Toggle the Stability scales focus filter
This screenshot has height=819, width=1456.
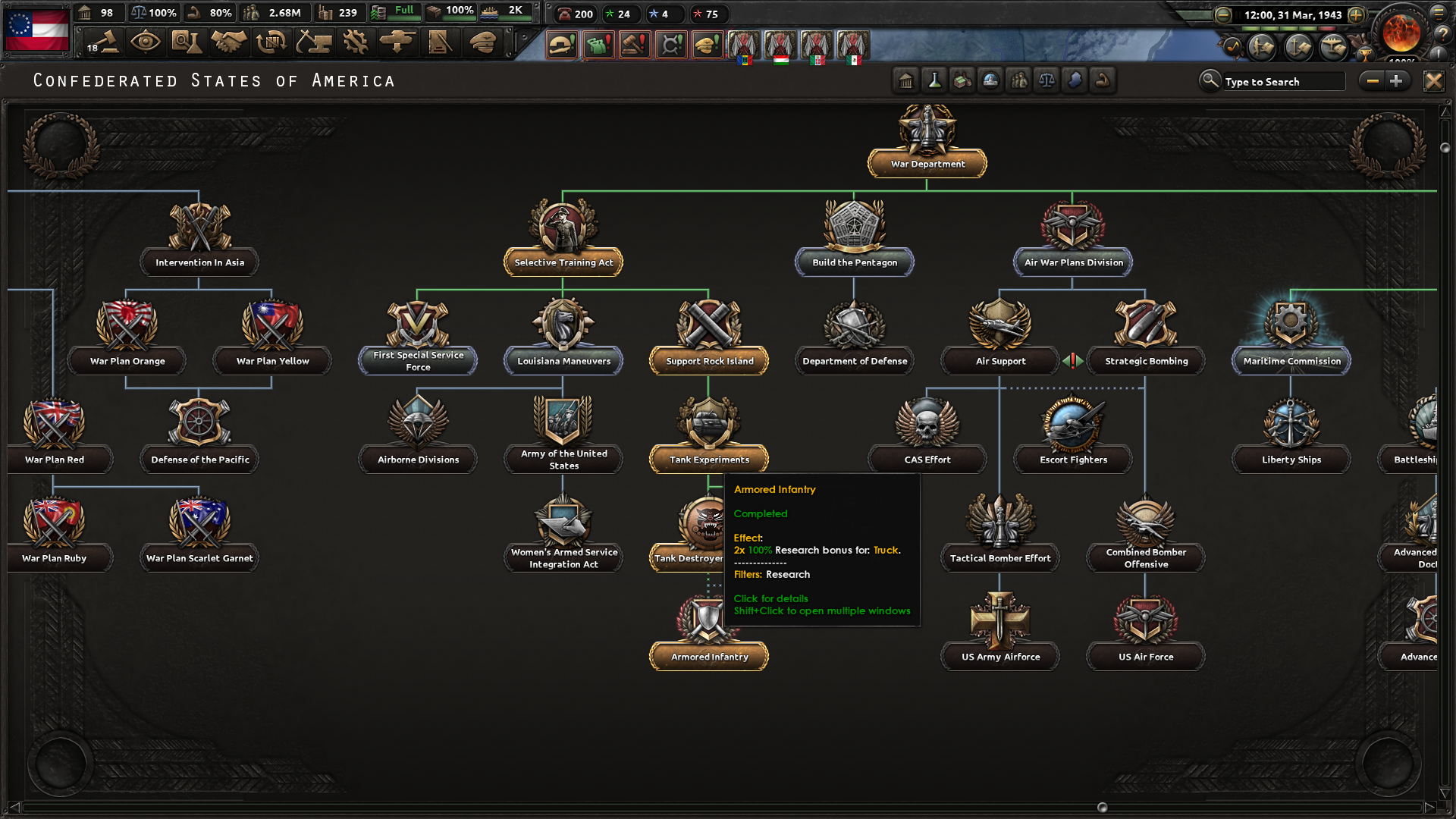1046,80
